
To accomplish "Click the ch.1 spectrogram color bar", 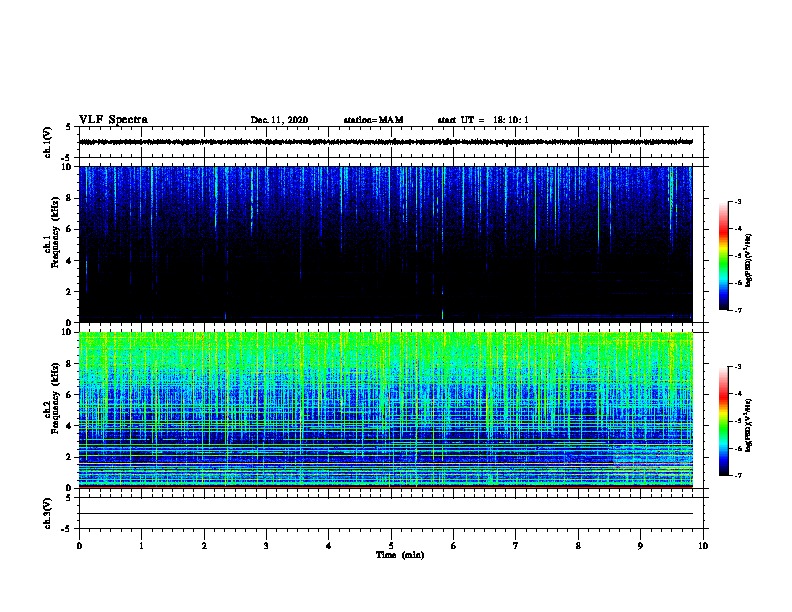I will pyautogui.click(x=724, y=256).
